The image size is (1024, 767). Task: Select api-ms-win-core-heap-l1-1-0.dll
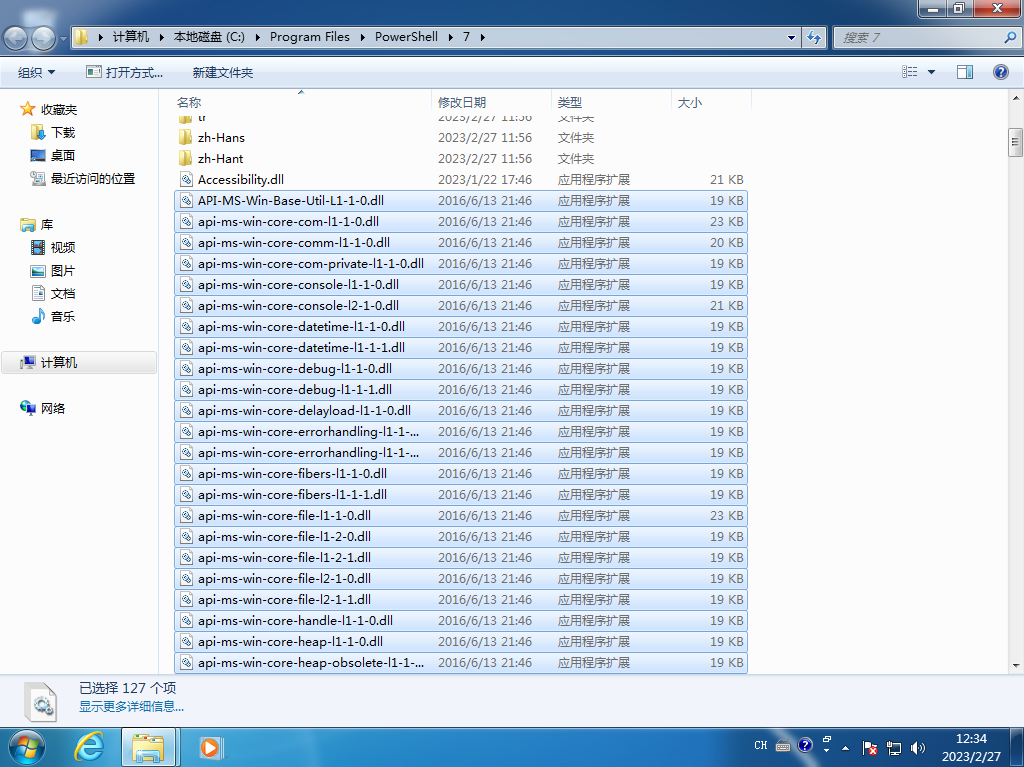pos(461,642)
